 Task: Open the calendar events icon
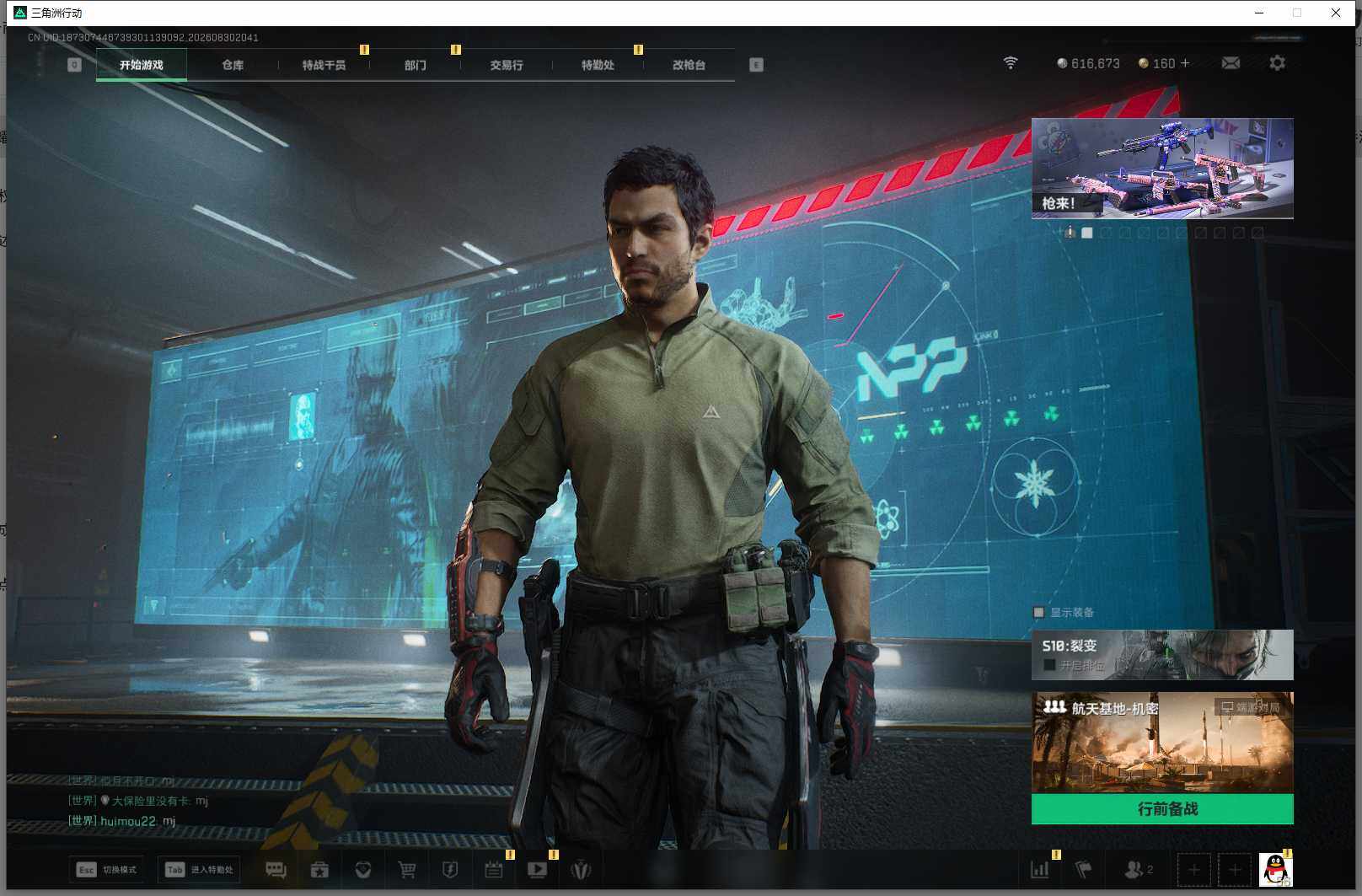point(494,870)
